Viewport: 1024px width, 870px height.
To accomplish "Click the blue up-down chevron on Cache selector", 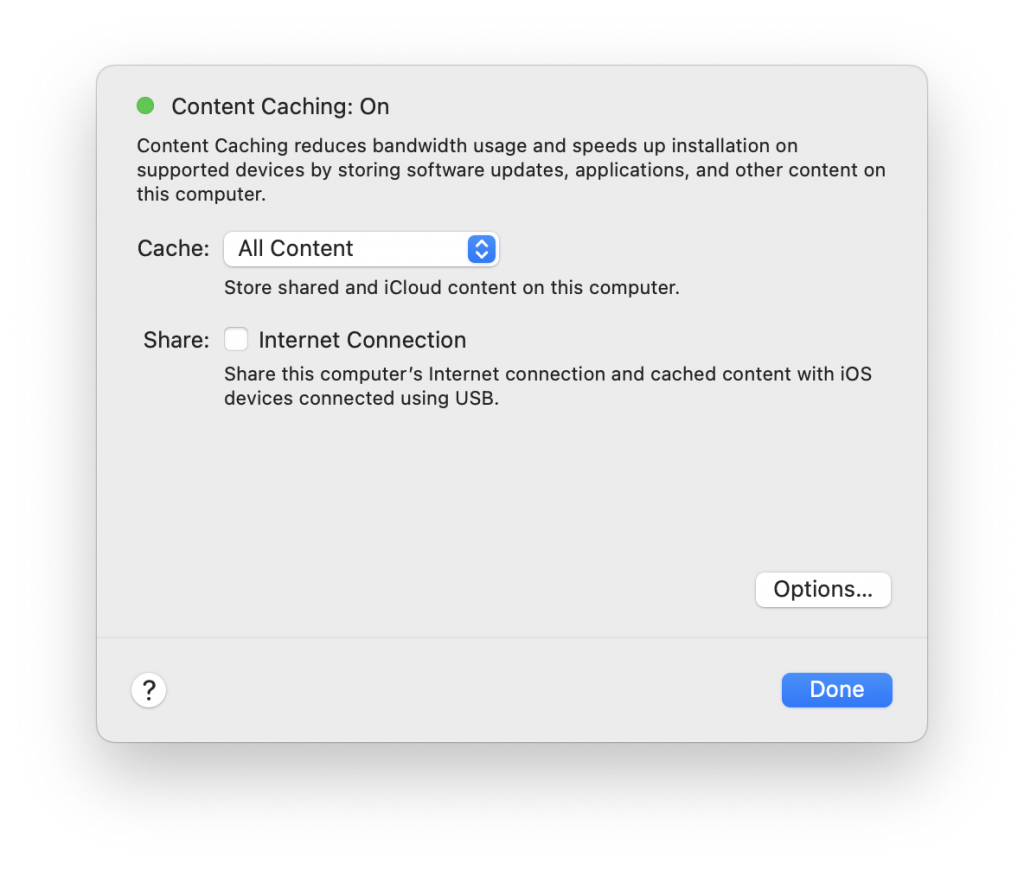I will point(481,249).
